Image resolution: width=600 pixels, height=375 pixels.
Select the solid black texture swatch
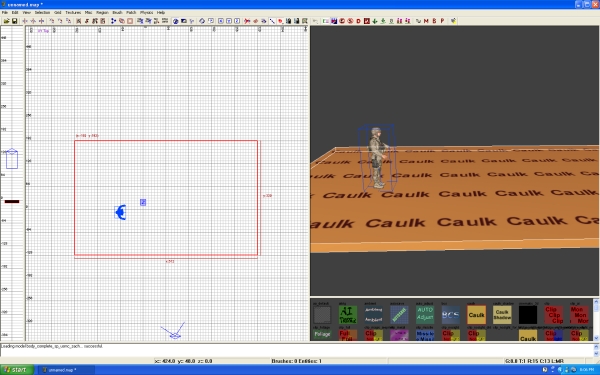click(528, 315)
